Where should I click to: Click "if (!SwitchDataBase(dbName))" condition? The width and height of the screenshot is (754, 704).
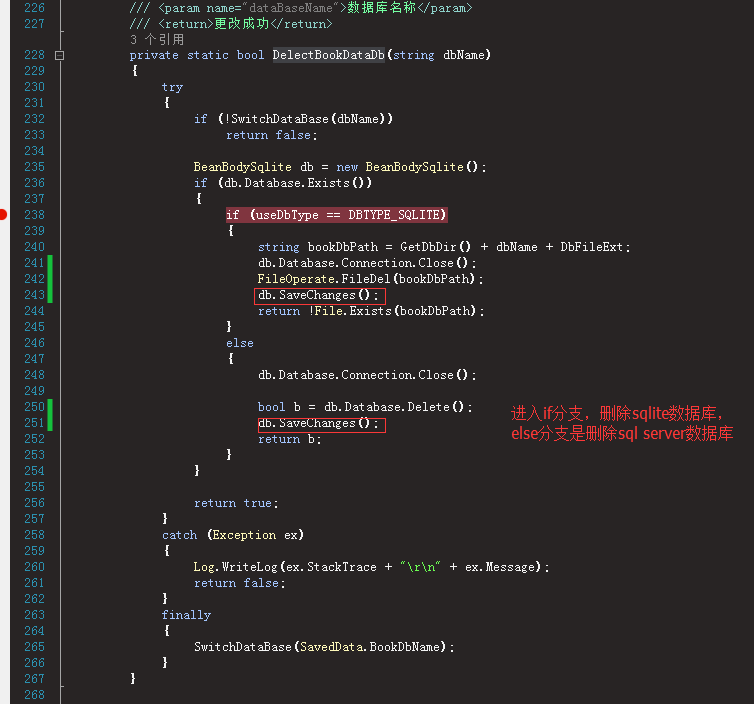pyautogui.click(x=293, y=119)
